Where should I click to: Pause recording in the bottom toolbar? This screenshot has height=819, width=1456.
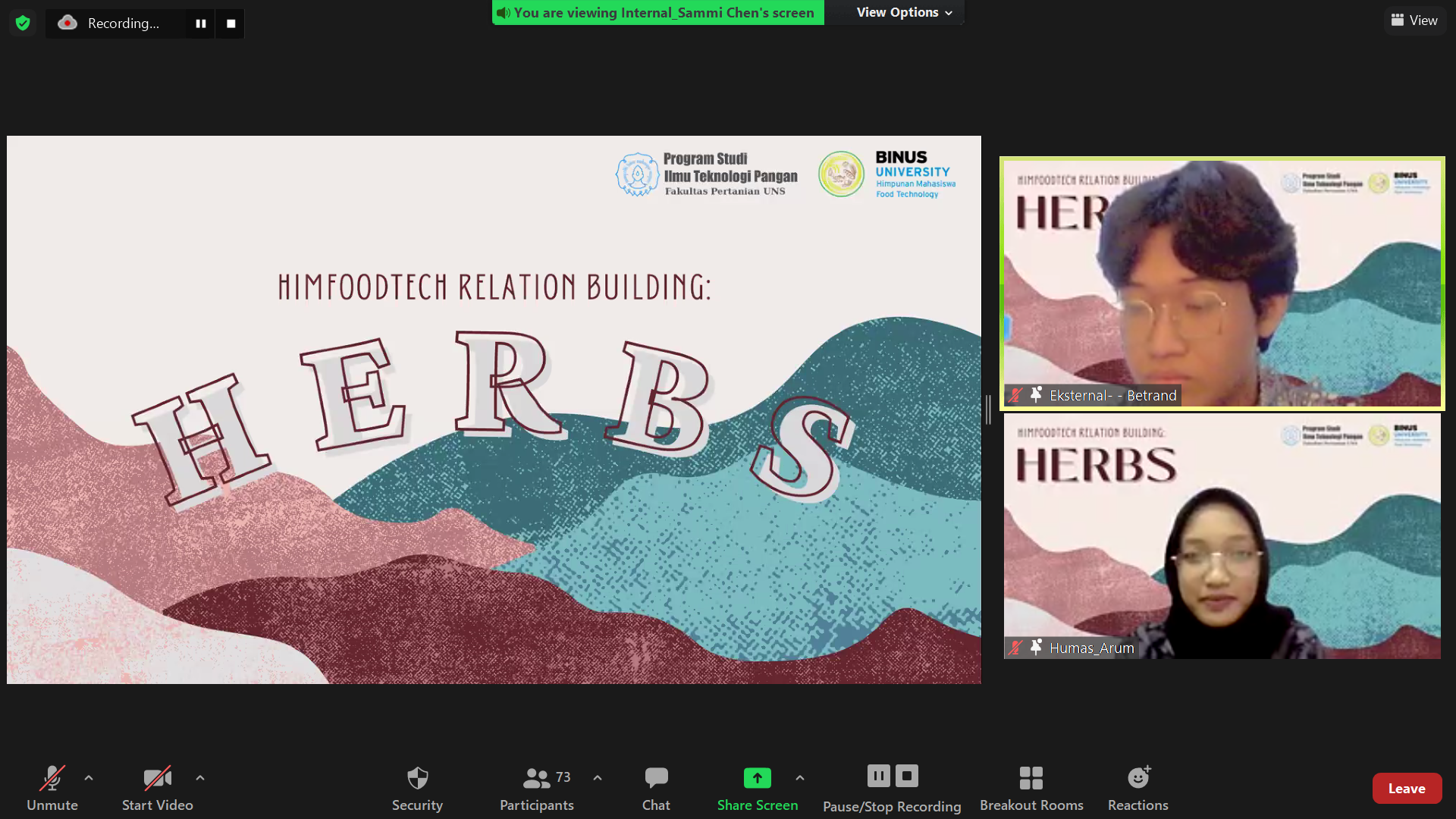tap(878, 776)
